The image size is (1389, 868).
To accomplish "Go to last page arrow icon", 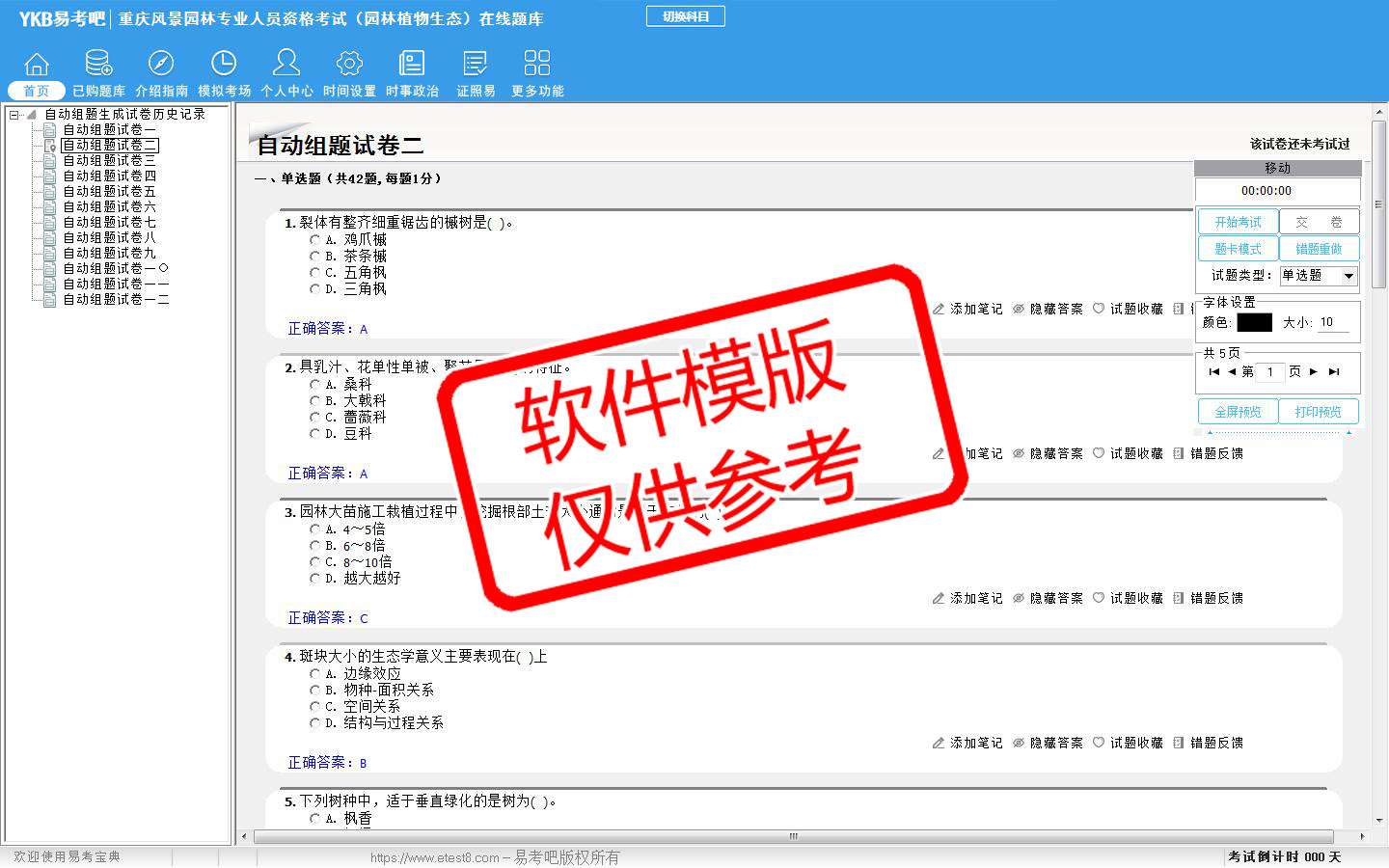I will pyautogui.click(x=1334, y=371).
